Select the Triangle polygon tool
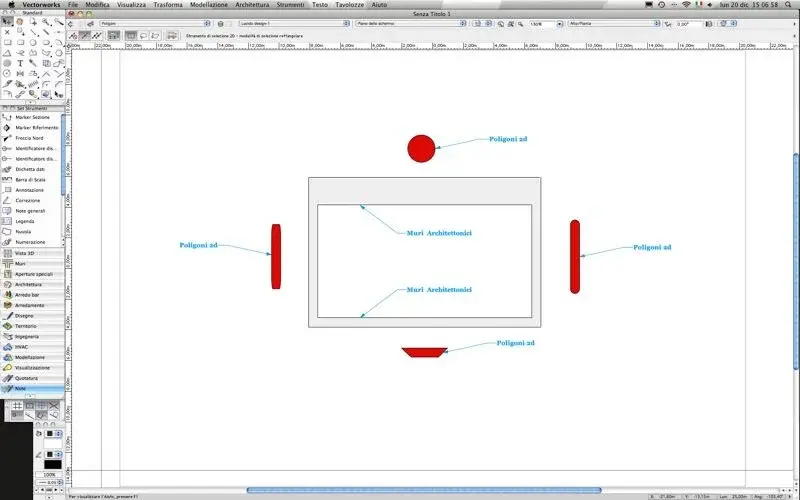 pos(7,53)
